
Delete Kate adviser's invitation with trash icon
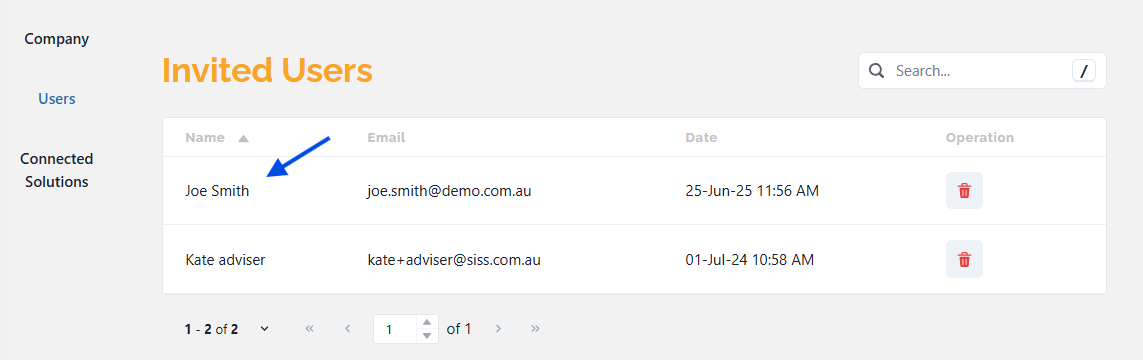964,259
